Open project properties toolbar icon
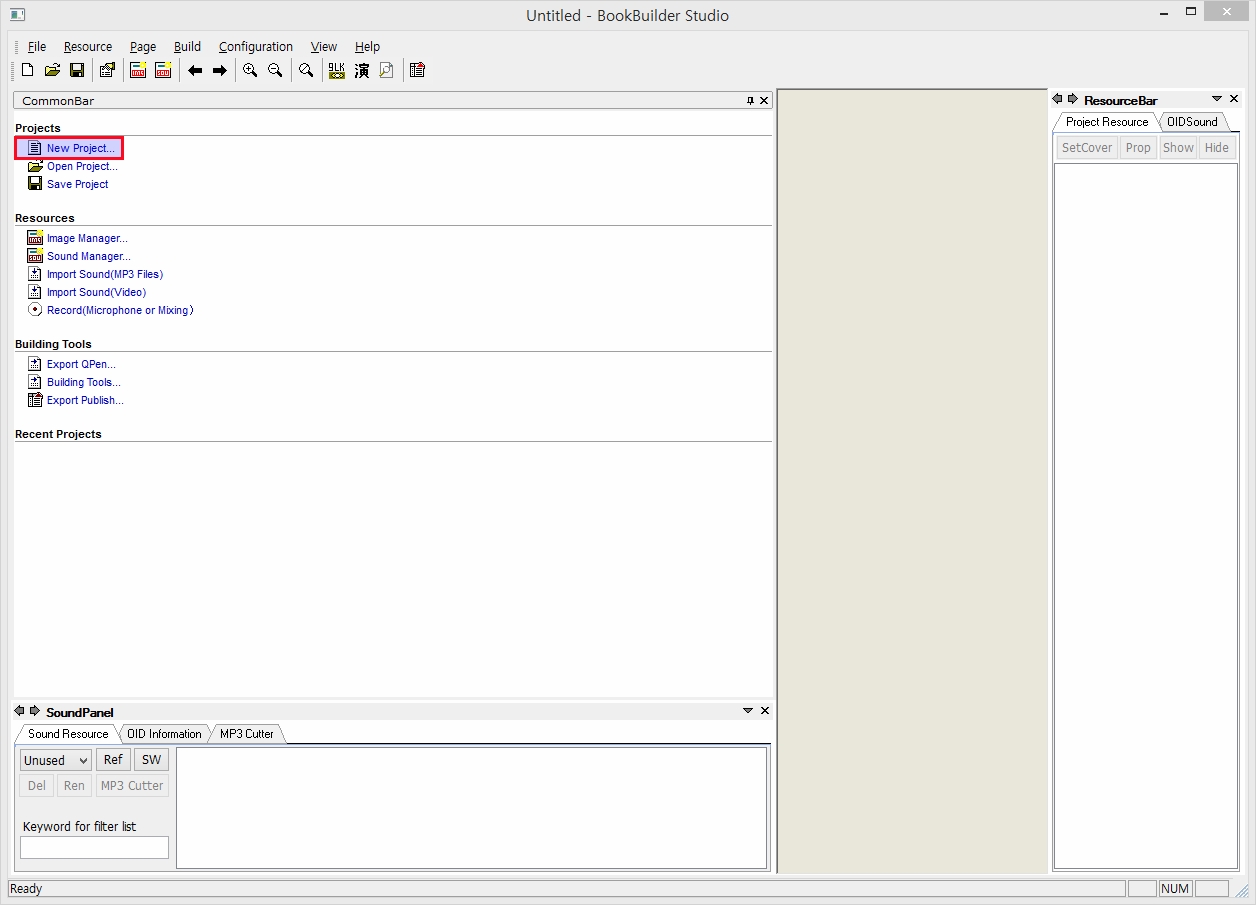The height and width of the screenshot is (905, 1256). point(107,70)
